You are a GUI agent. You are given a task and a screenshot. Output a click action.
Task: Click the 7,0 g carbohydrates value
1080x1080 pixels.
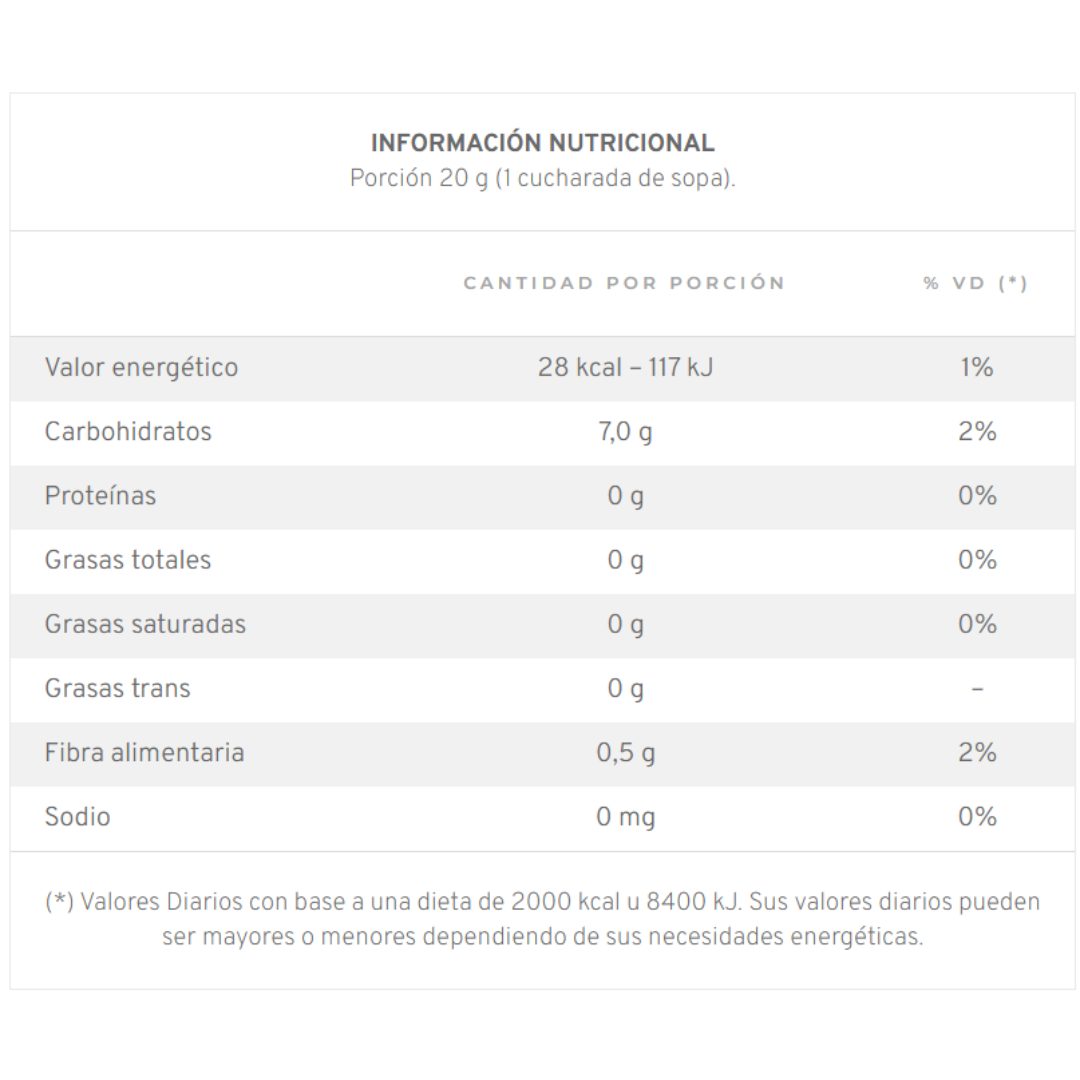click(x=625, y=432)
